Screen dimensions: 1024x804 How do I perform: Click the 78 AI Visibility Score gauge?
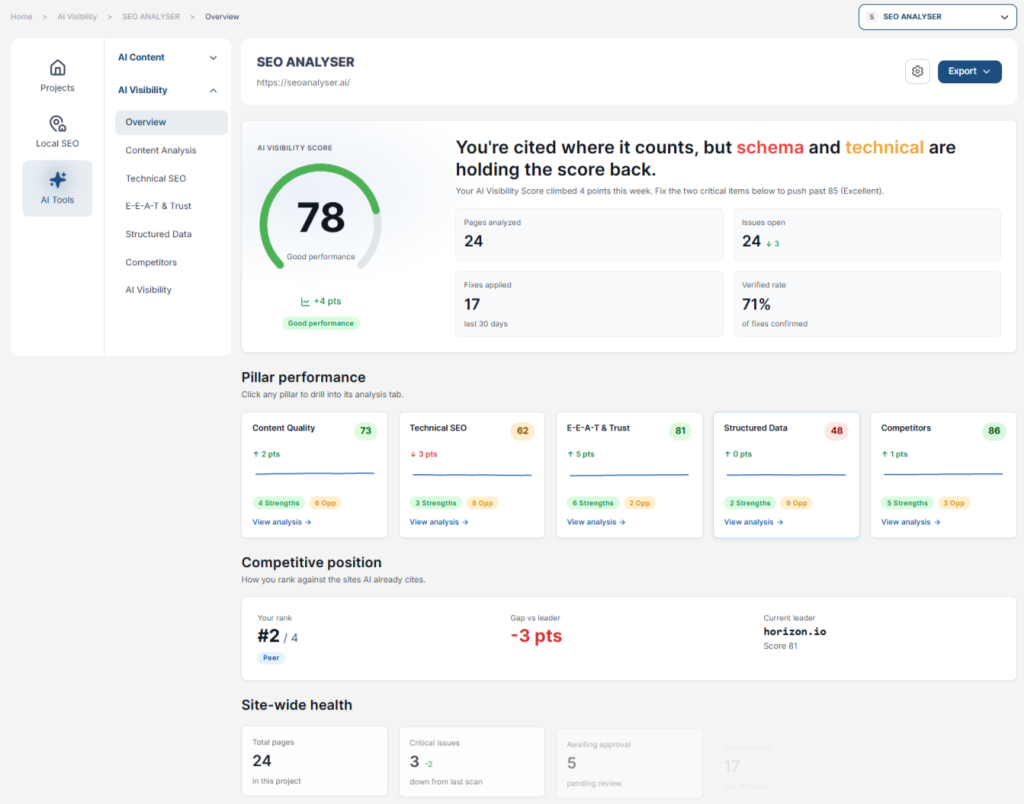point(320,217)
